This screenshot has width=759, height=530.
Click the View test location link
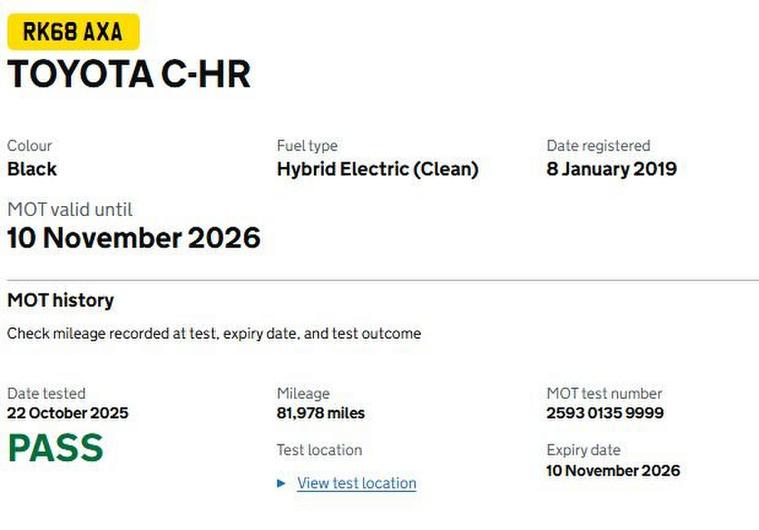click(356, 483)
